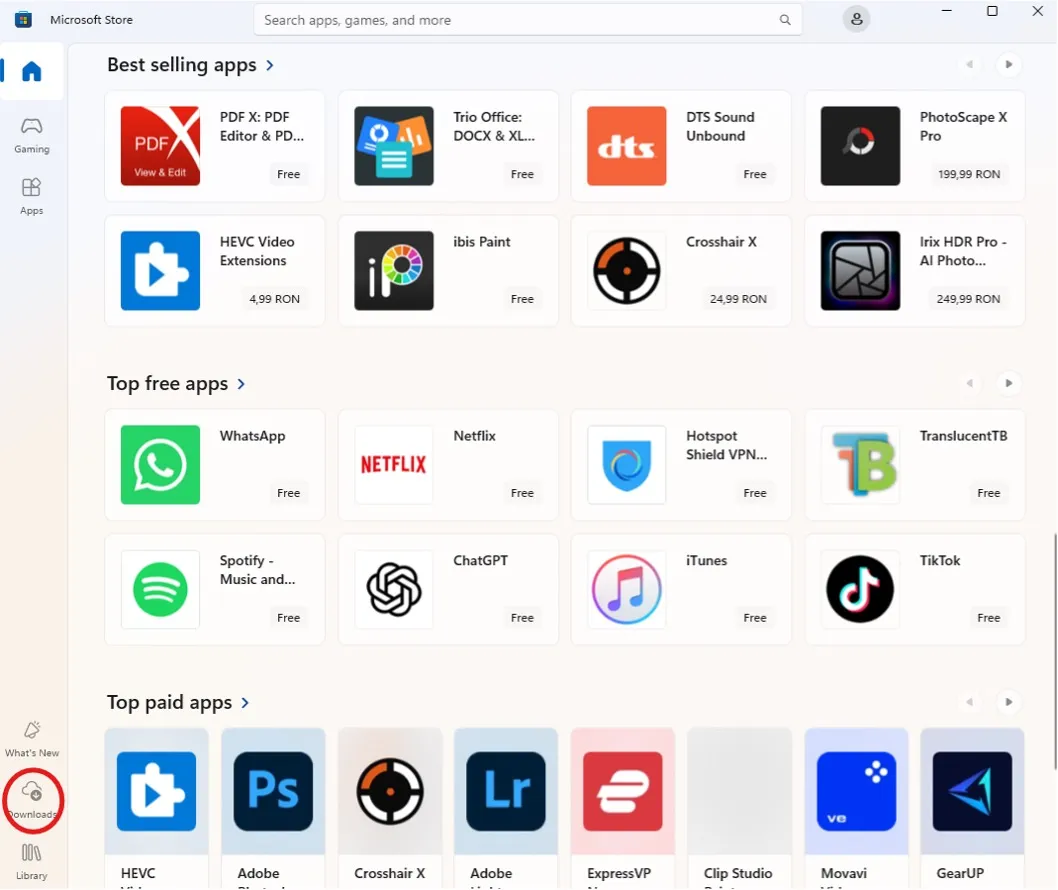Click the search magnifier icon
Image resolution: width=1058 pixels, height=890 pixels.
pyautogui.click(x=785, y=20)
